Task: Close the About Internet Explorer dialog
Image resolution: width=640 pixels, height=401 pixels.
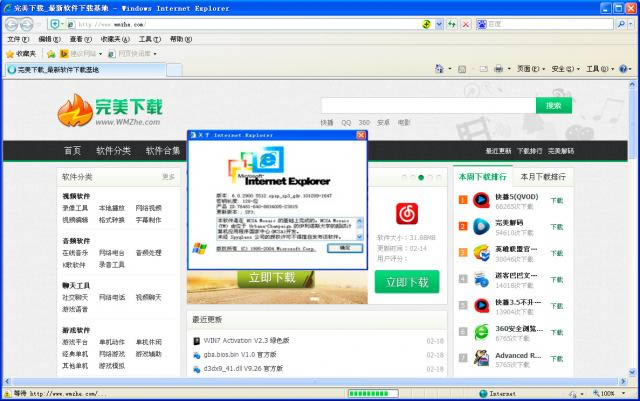Action: (x=361, y=135)
